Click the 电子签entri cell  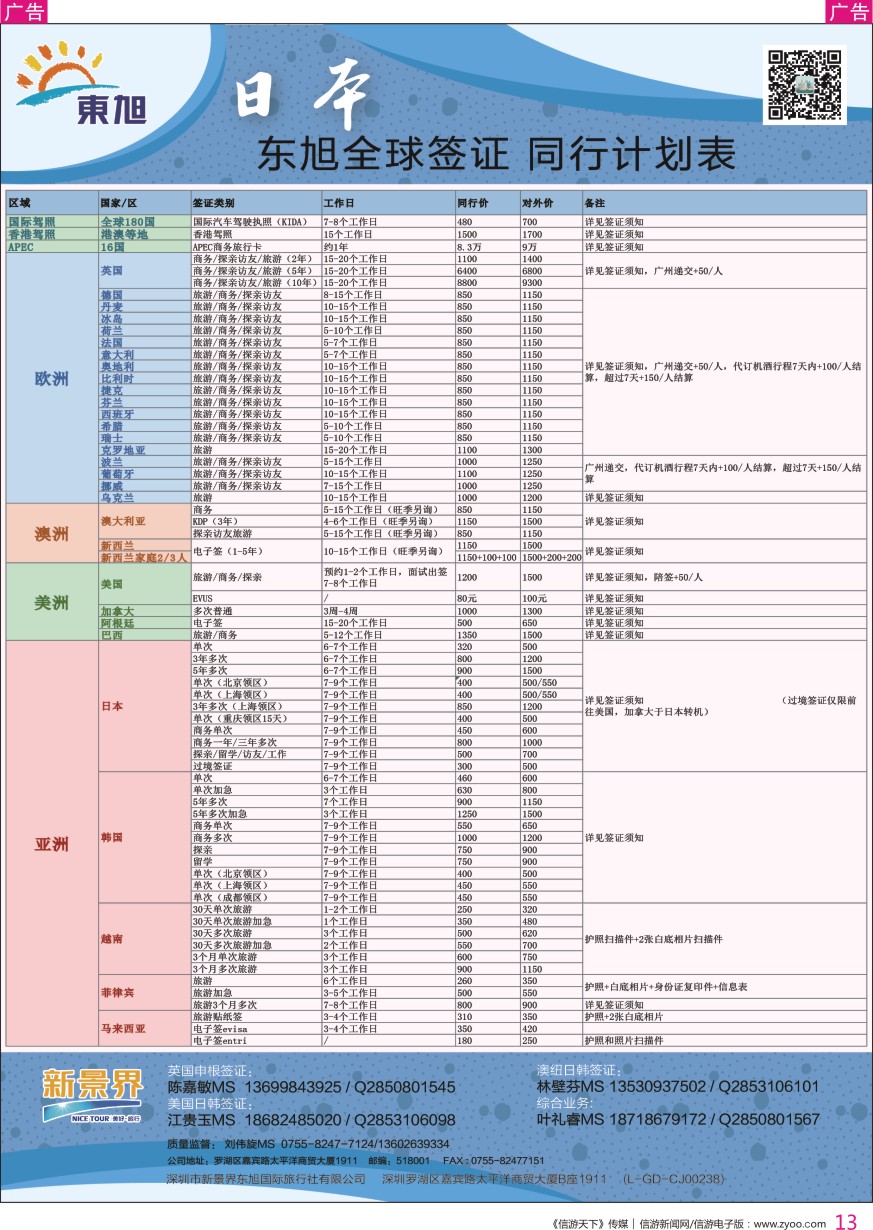pos(256,1041)
